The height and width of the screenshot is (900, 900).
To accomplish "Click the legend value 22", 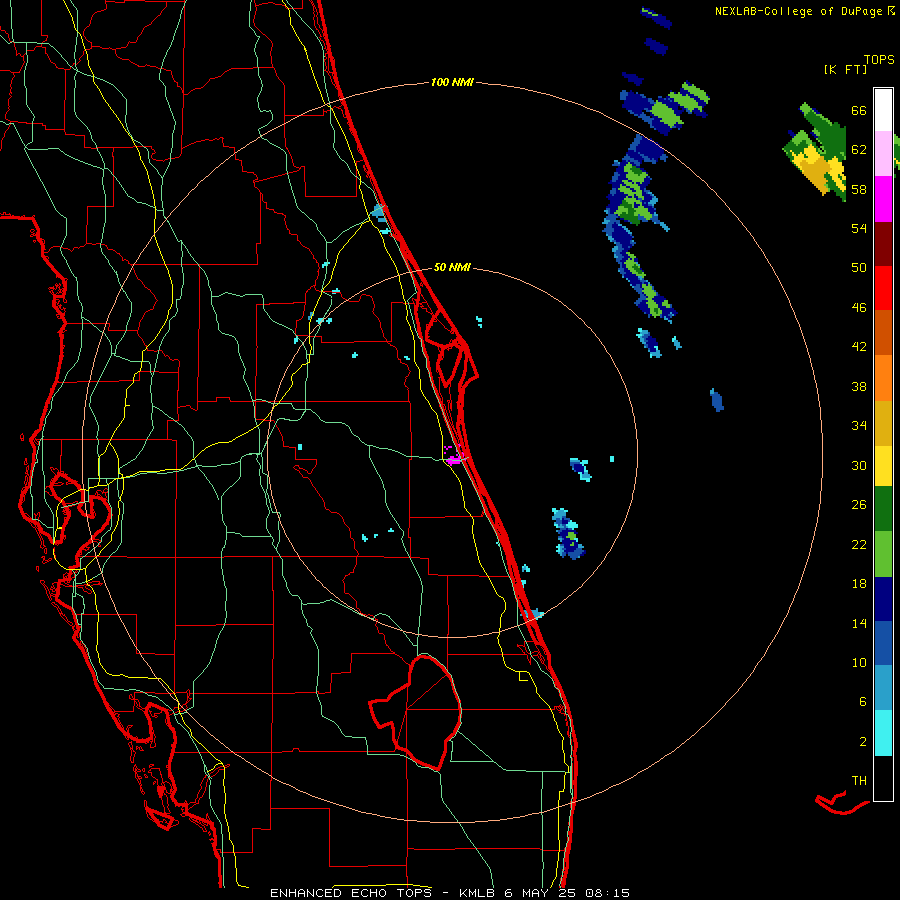I will 859,544.
